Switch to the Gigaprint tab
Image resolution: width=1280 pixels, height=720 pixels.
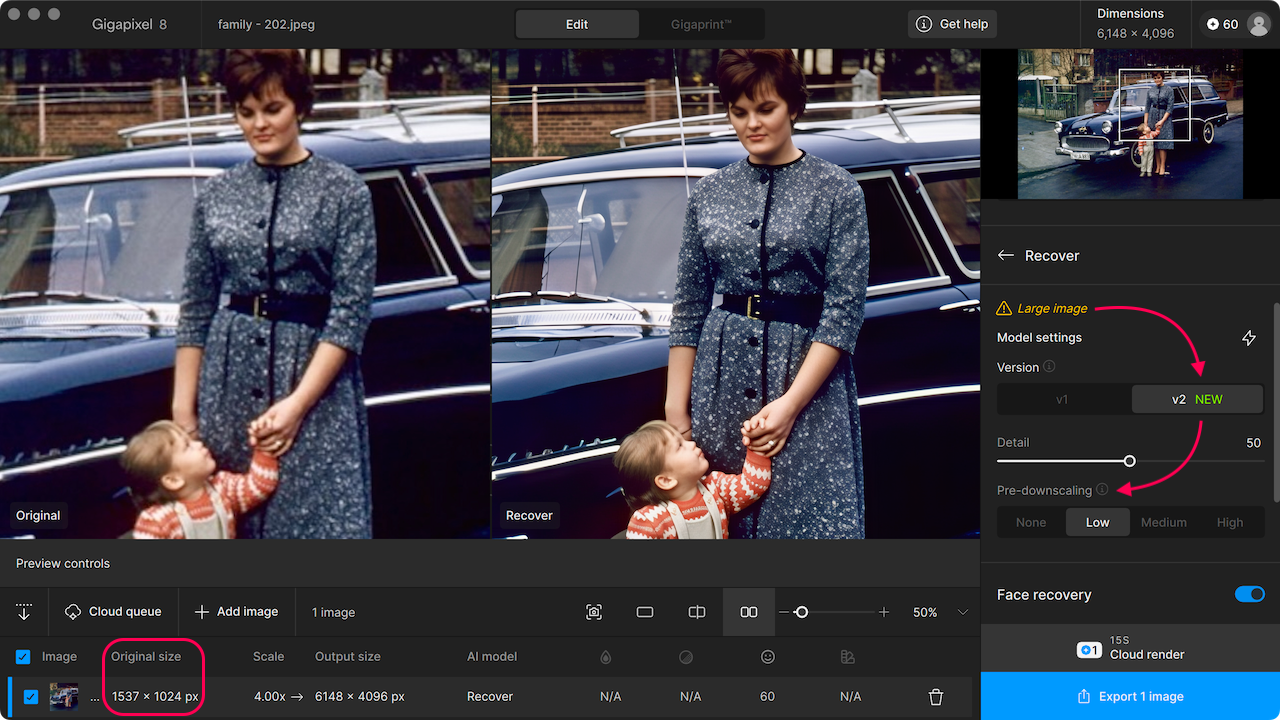pos(701,24)
